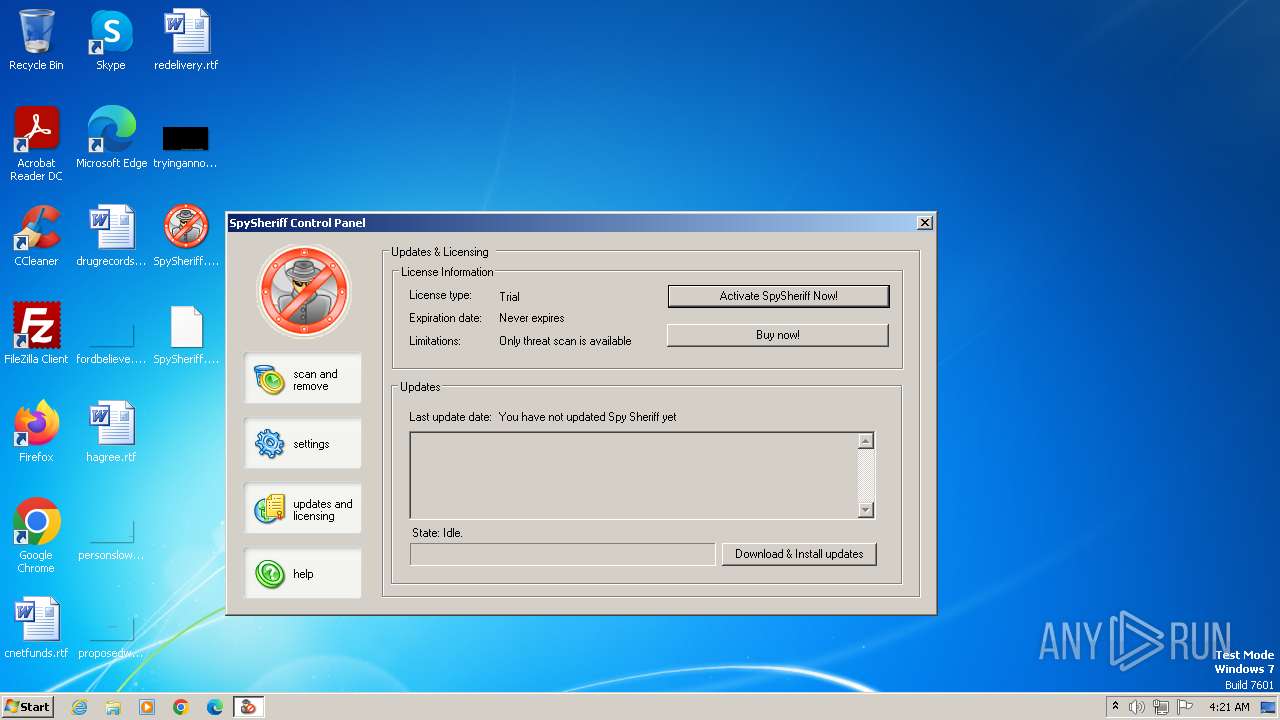1280x720 pixels.
Task: Click the 'Never expires' expiration date text
Action: 532,318
